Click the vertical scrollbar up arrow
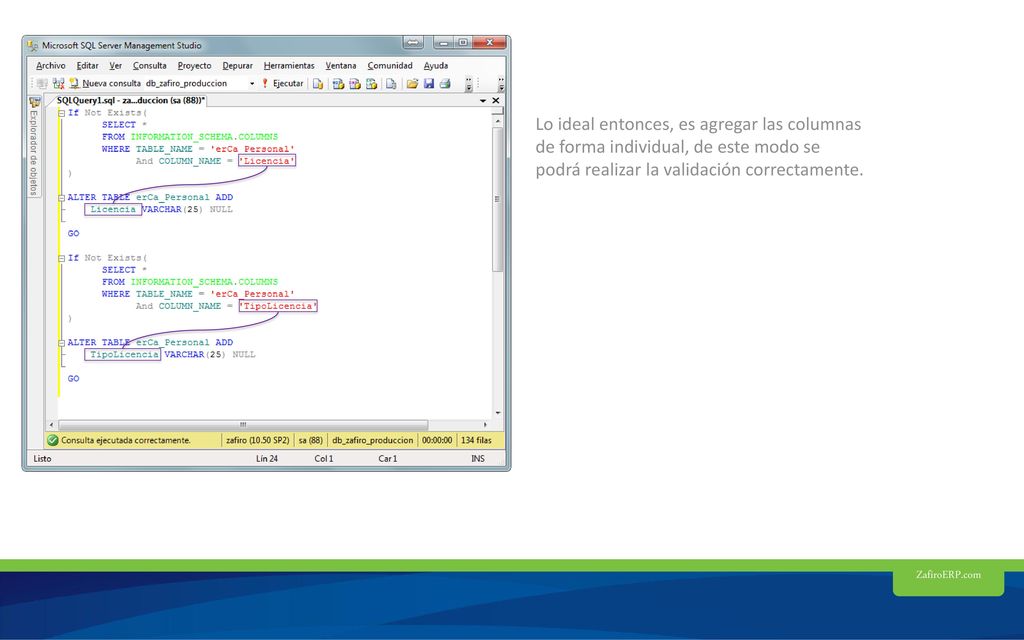The width and height of the screenshot is (1024, 640). pos(498,121)
